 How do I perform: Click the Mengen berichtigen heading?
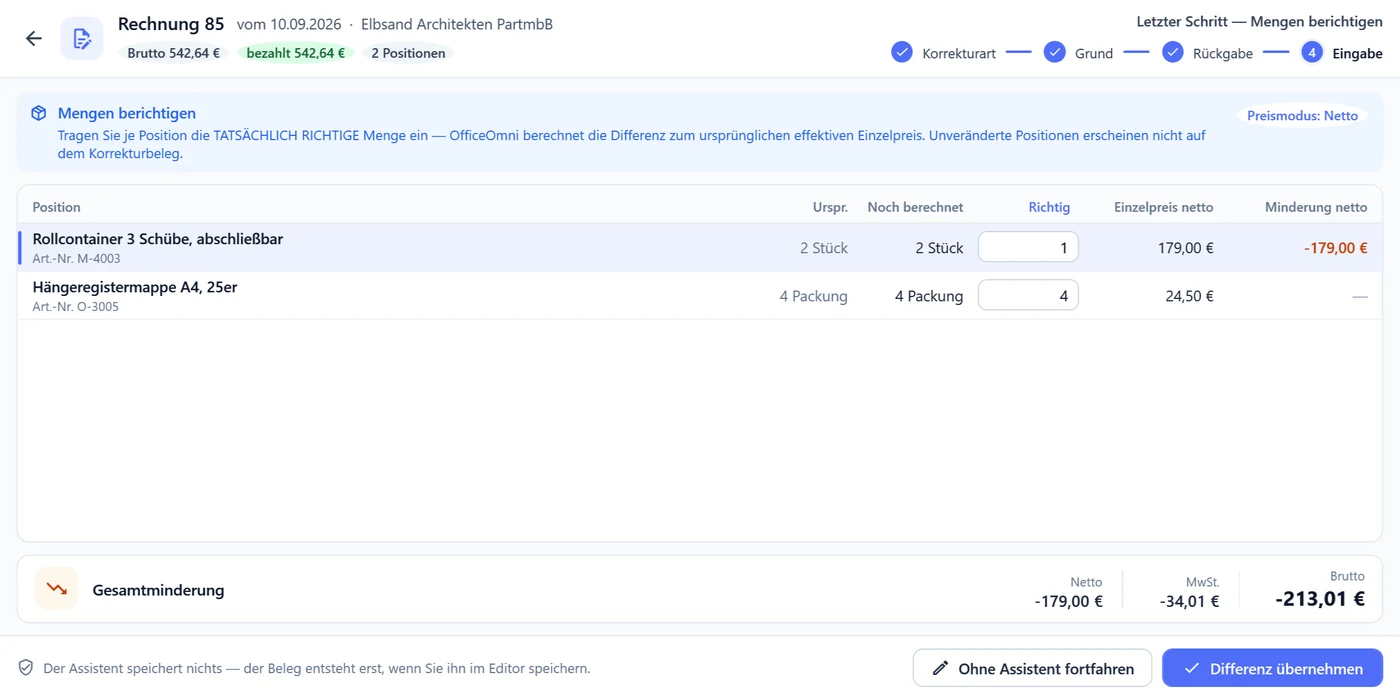pyautogui.click(x=127, y=114)
